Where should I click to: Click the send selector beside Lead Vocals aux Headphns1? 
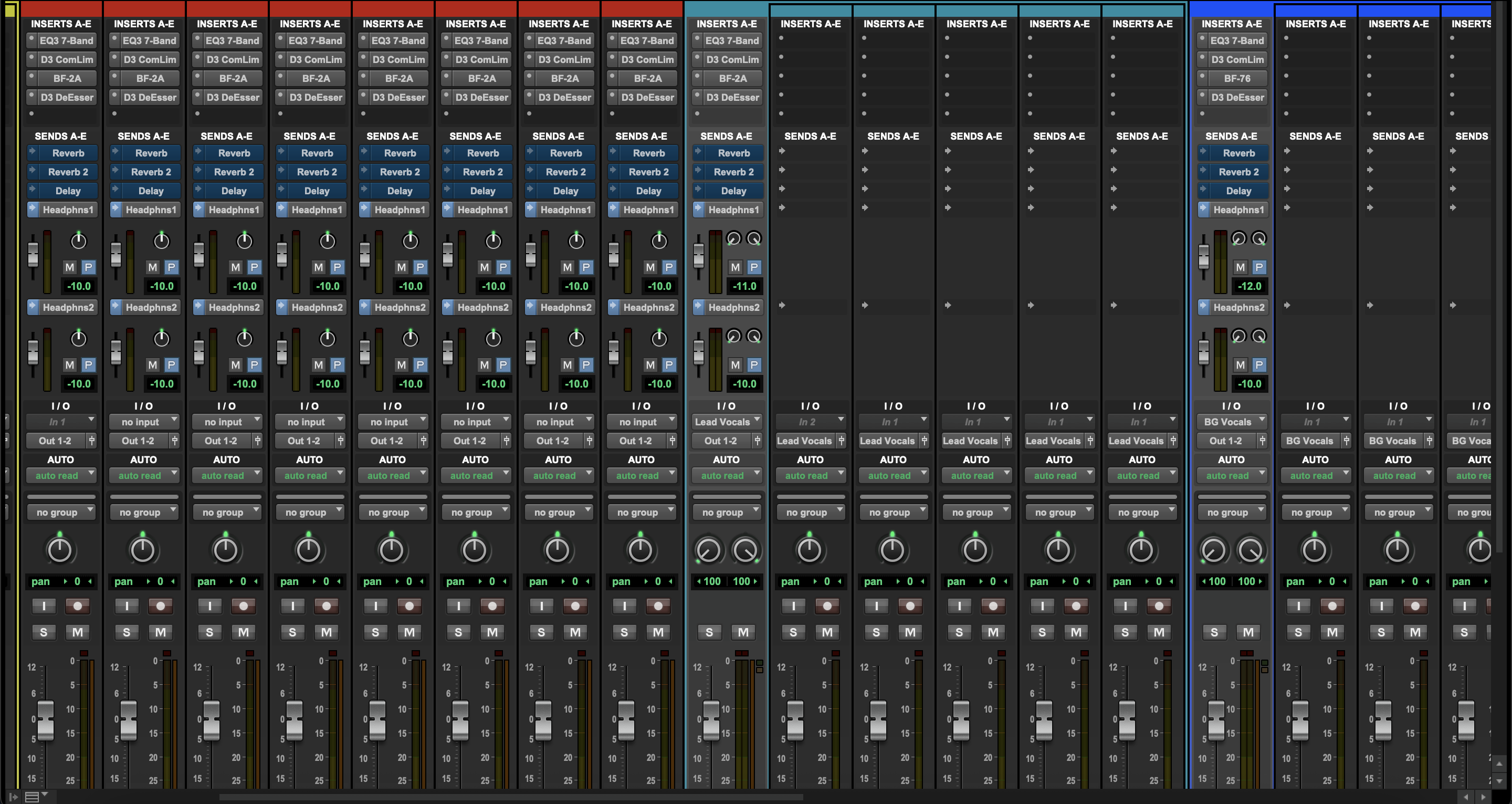[698, 209]
